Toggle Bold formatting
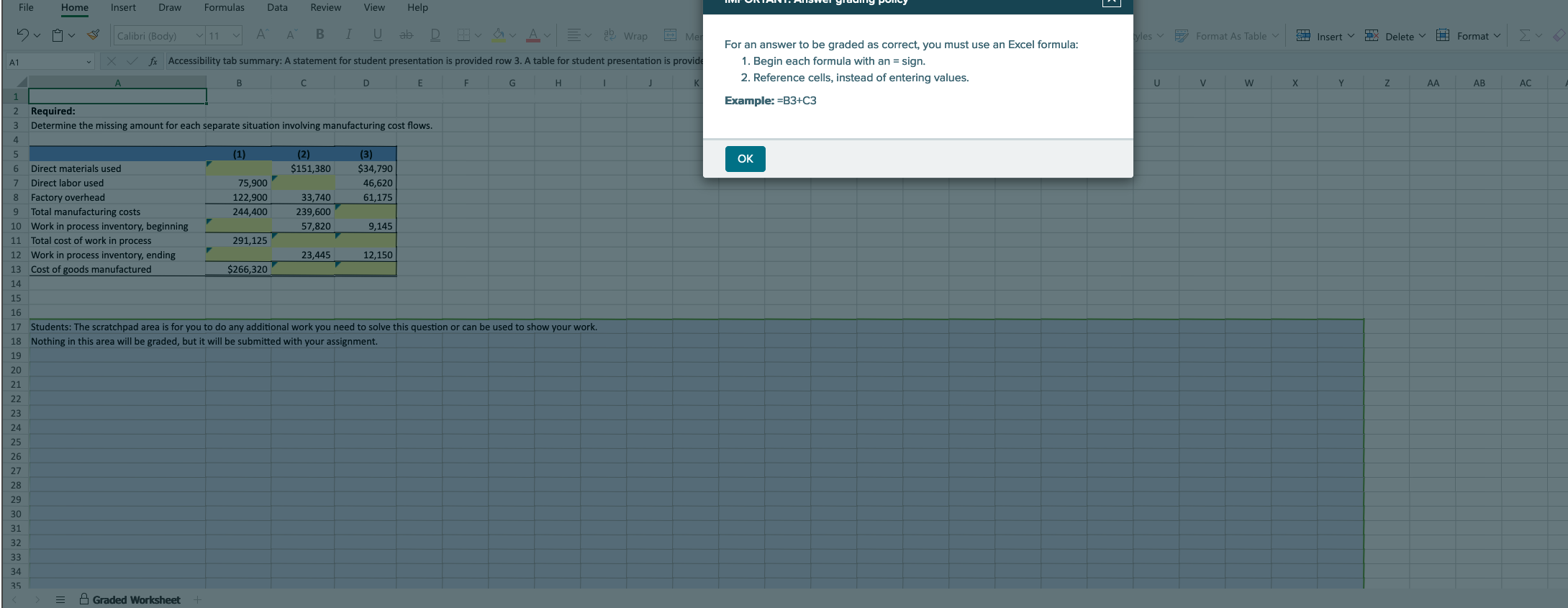 click(320, 35)
